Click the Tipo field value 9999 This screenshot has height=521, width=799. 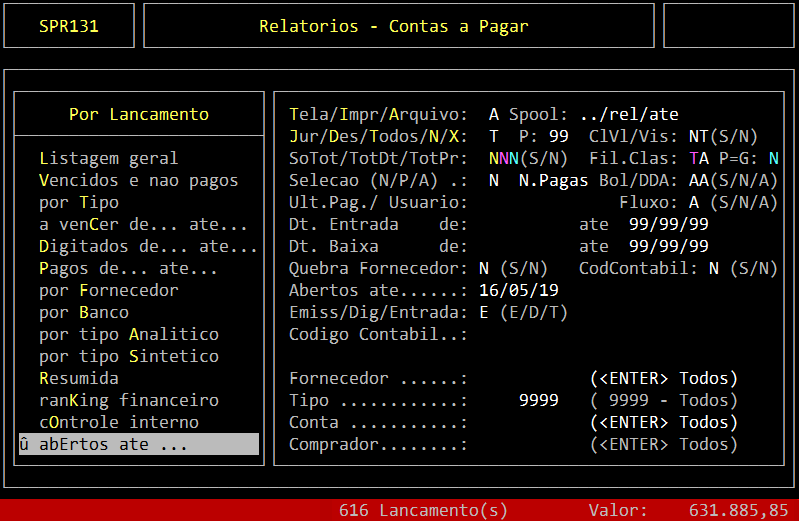tap(539, 400)
